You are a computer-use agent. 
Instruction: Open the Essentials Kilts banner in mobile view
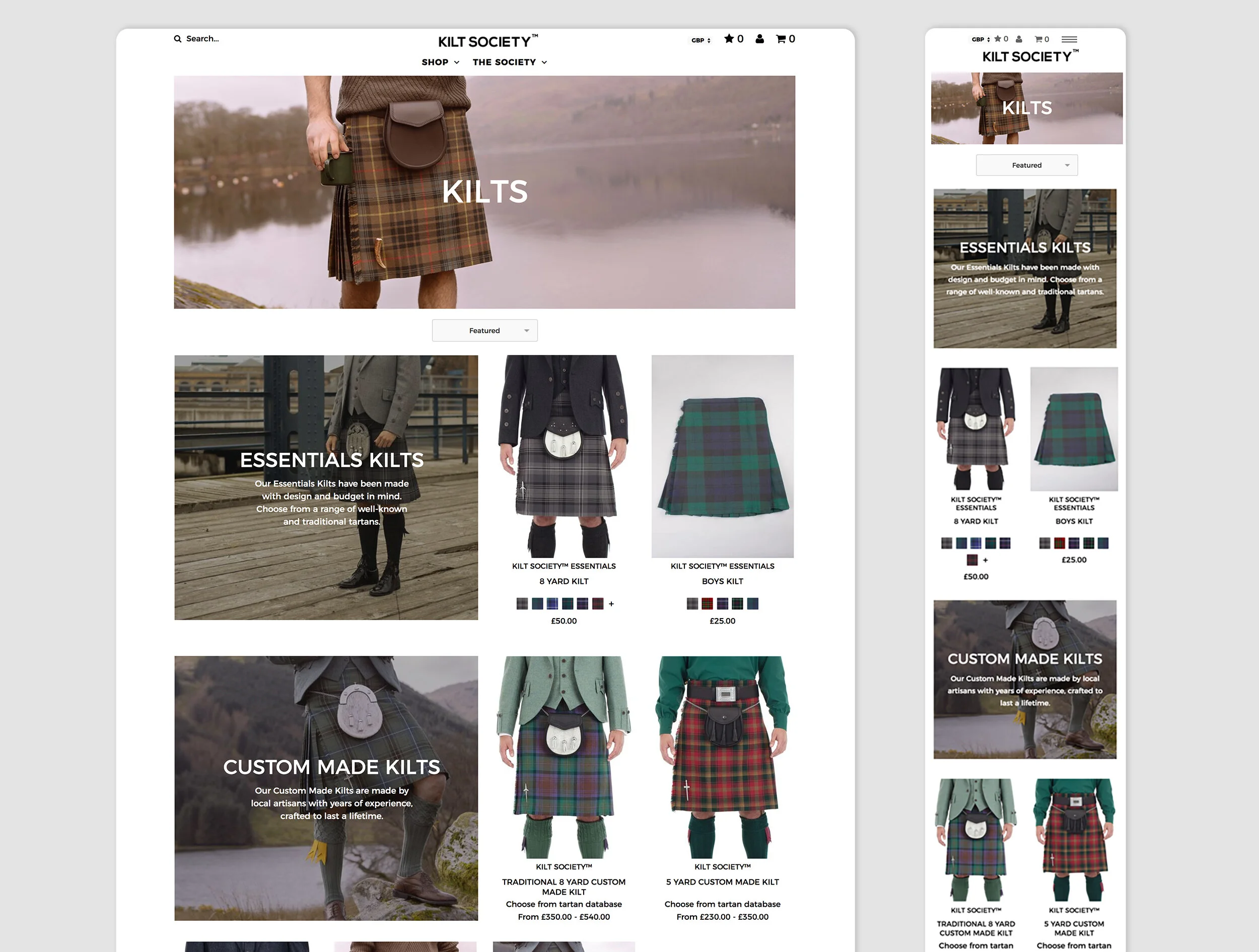(x=1024, y=268)
